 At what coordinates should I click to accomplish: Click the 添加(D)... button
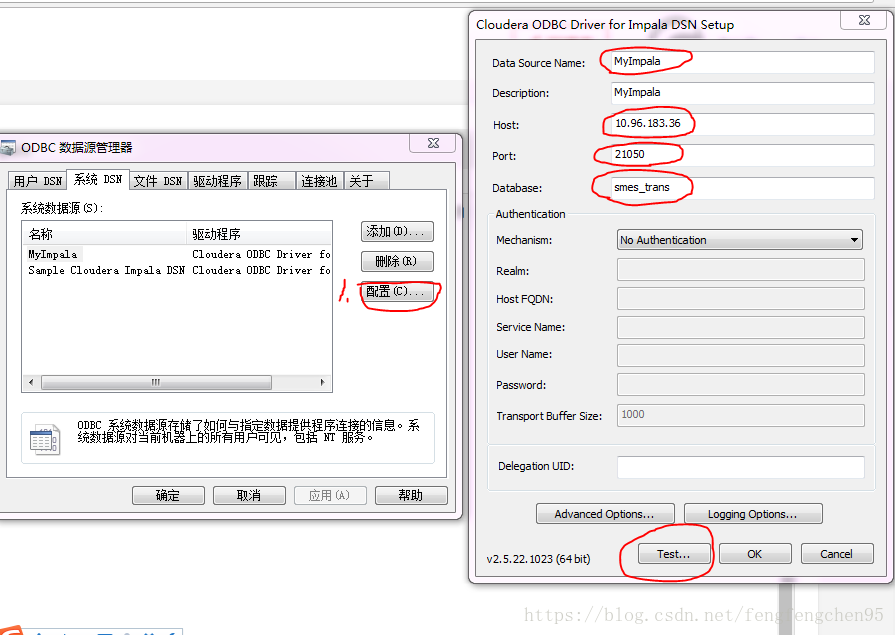397,231
